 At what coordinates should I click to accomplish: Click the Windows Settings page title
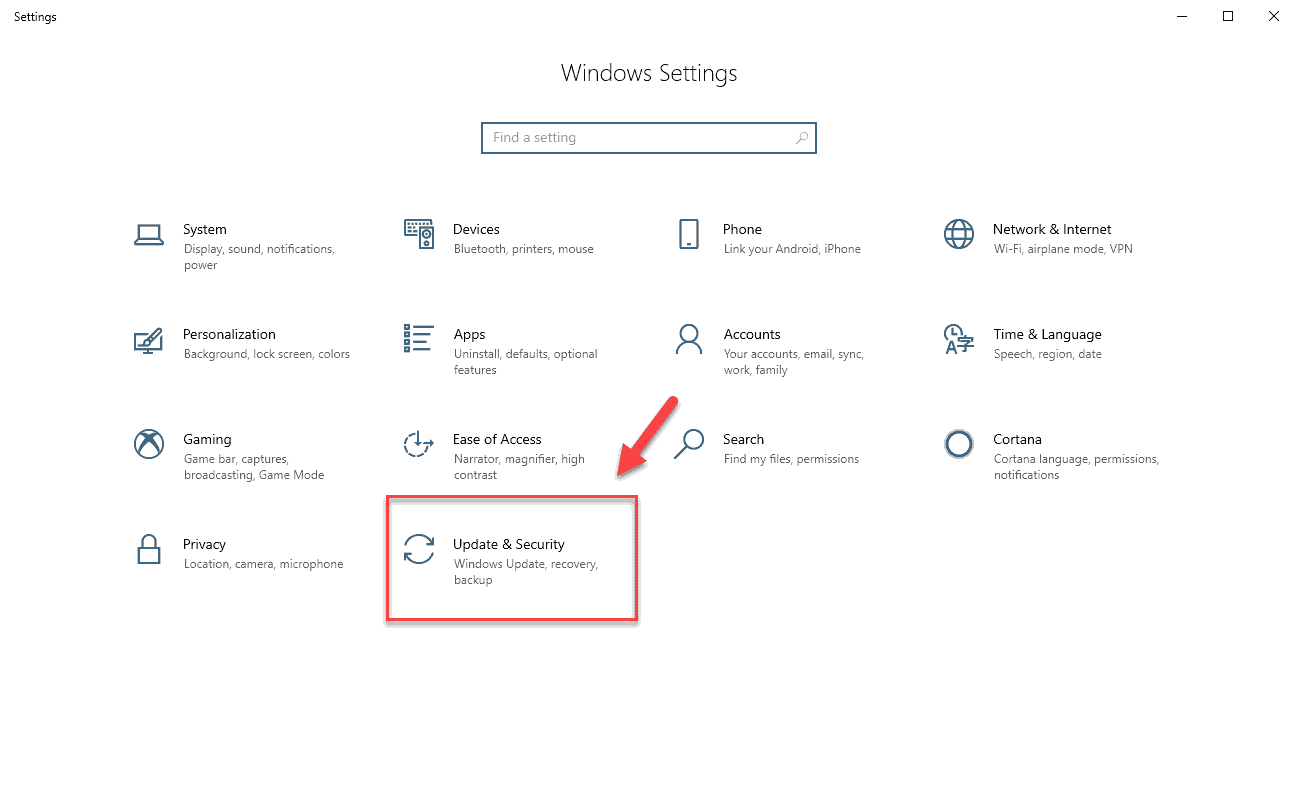coord(649,73)
